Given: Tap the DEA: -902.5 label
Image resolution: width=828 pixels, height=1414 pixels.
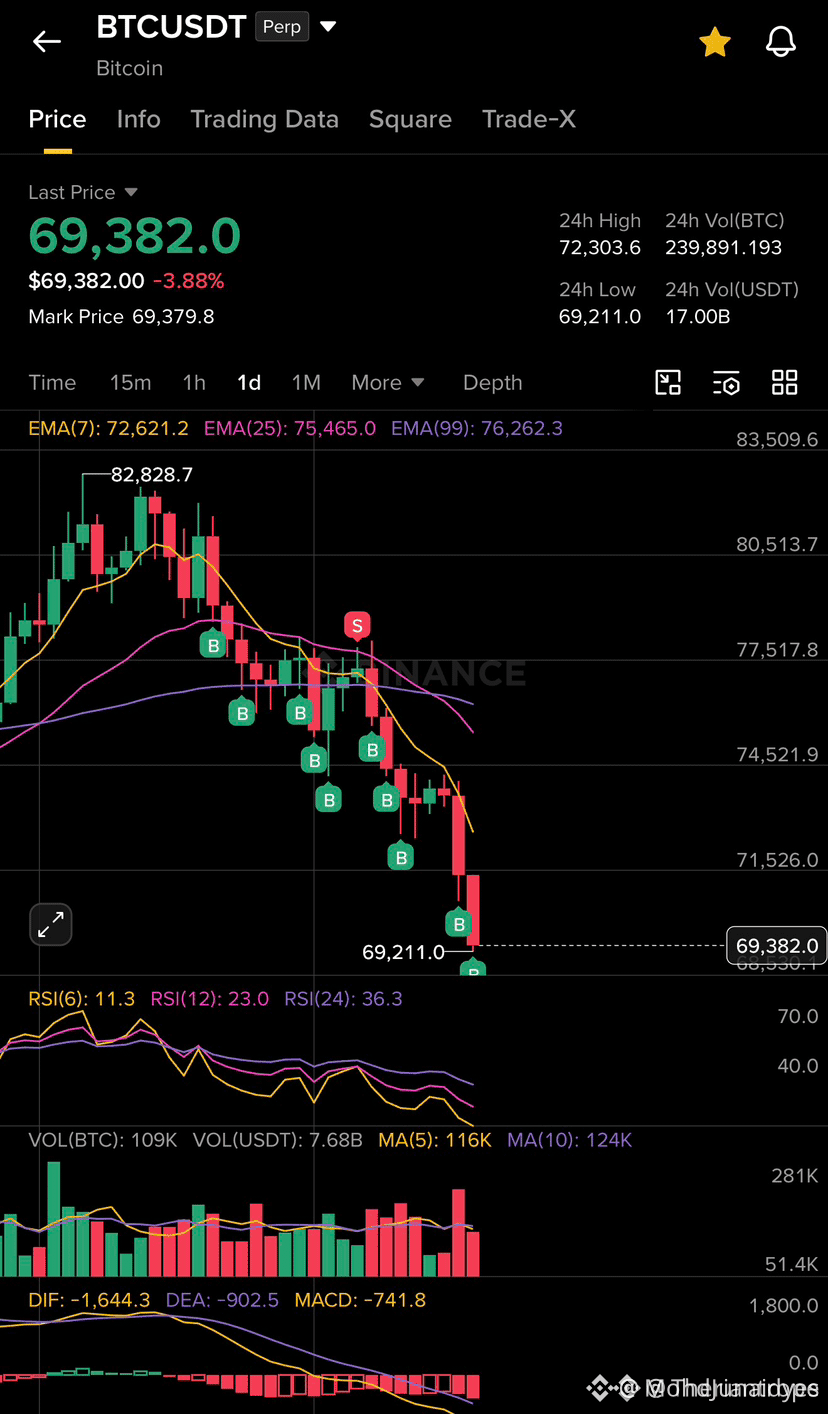Looking at the screenshot, I should tap(222, 1300).
